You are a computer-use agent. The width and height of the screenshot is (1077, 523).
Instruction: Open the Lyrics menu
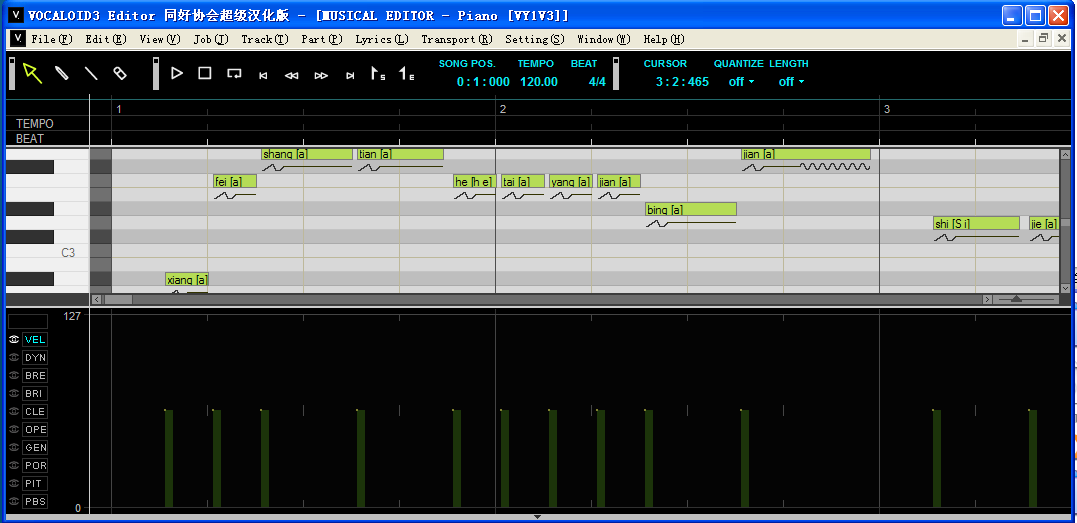pyautogui.click(x=382, y=39)
